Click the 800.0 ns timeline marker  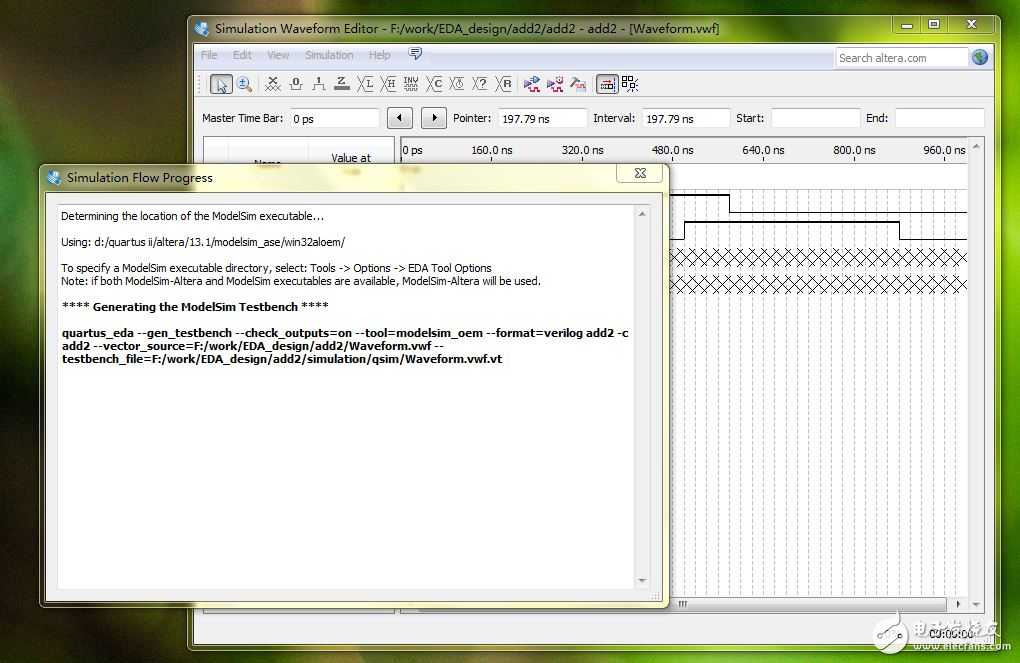click(854, 150)
